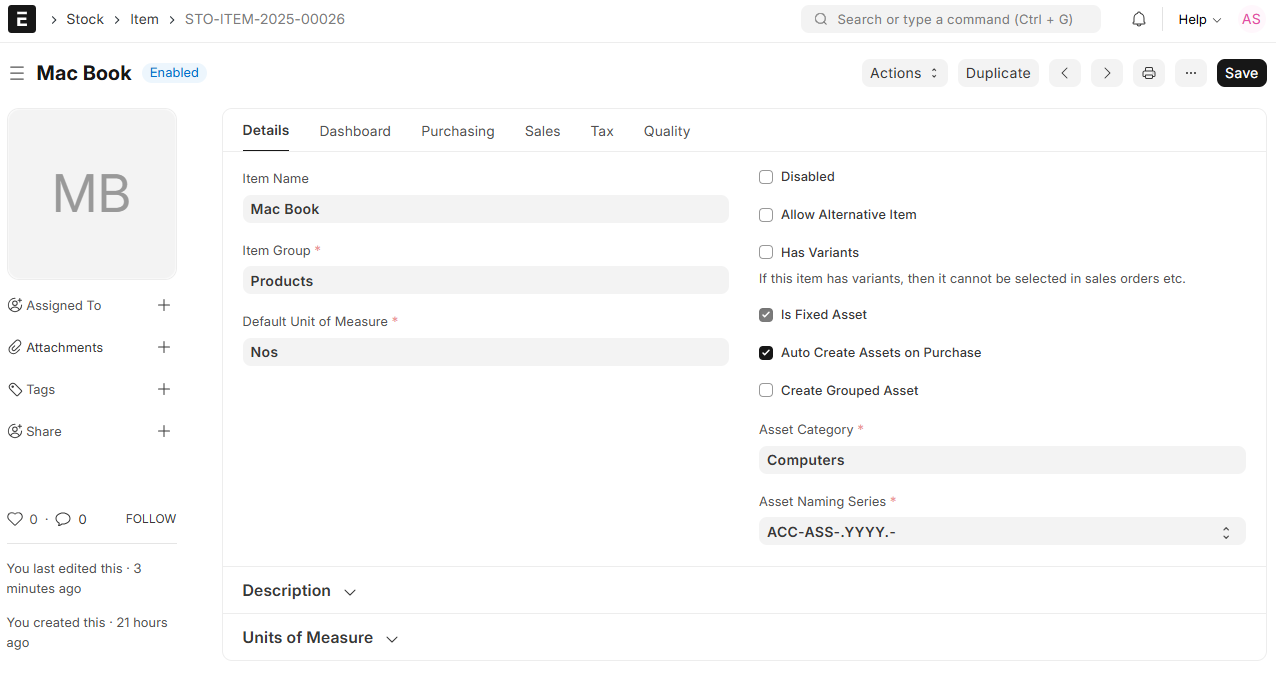Viewport: 1276px width, 673px height.
Task: Expand the Description section
Action: coord(299,591)
